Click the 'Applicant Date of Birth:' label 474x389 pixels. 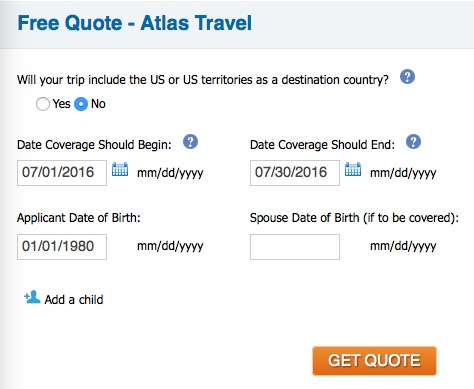point(79,218)
